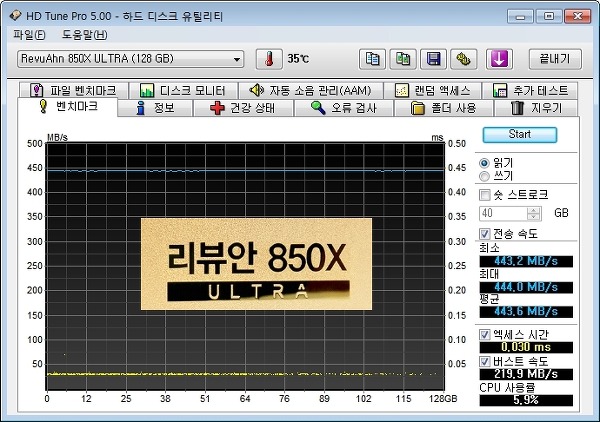Click the purple down-arrow tray icon
Image resolution: width=600 pixels, height=422 pixels.
click(x=499, y=59)
